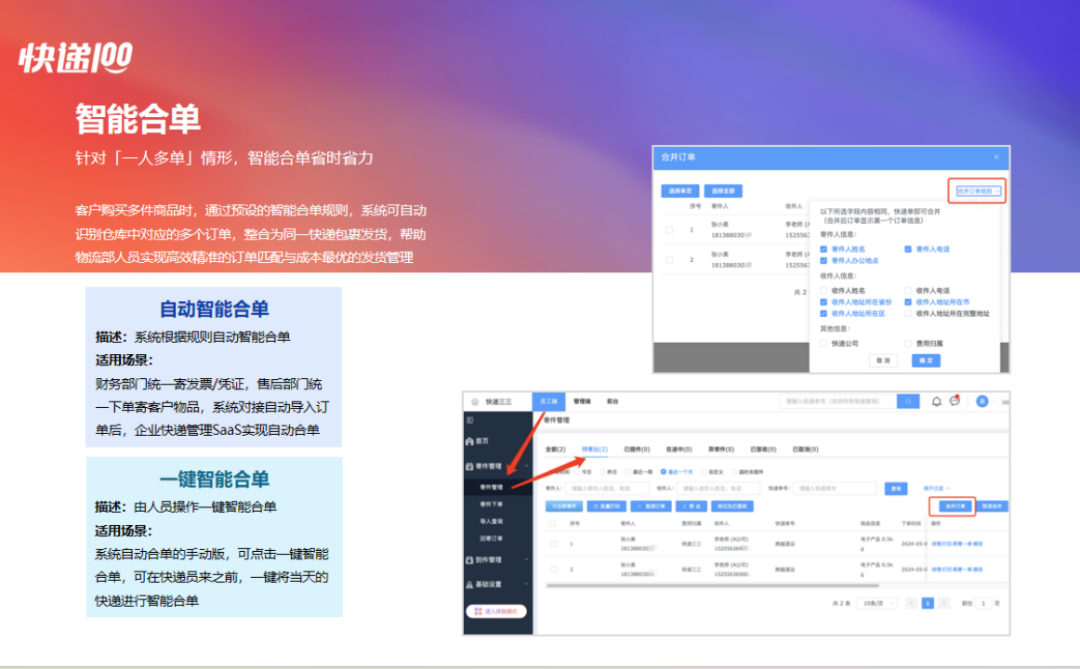Screen dimensions: 1080x669
Task: Click the 基础设置 sidebar icon
Action: (x=470, y=584)
